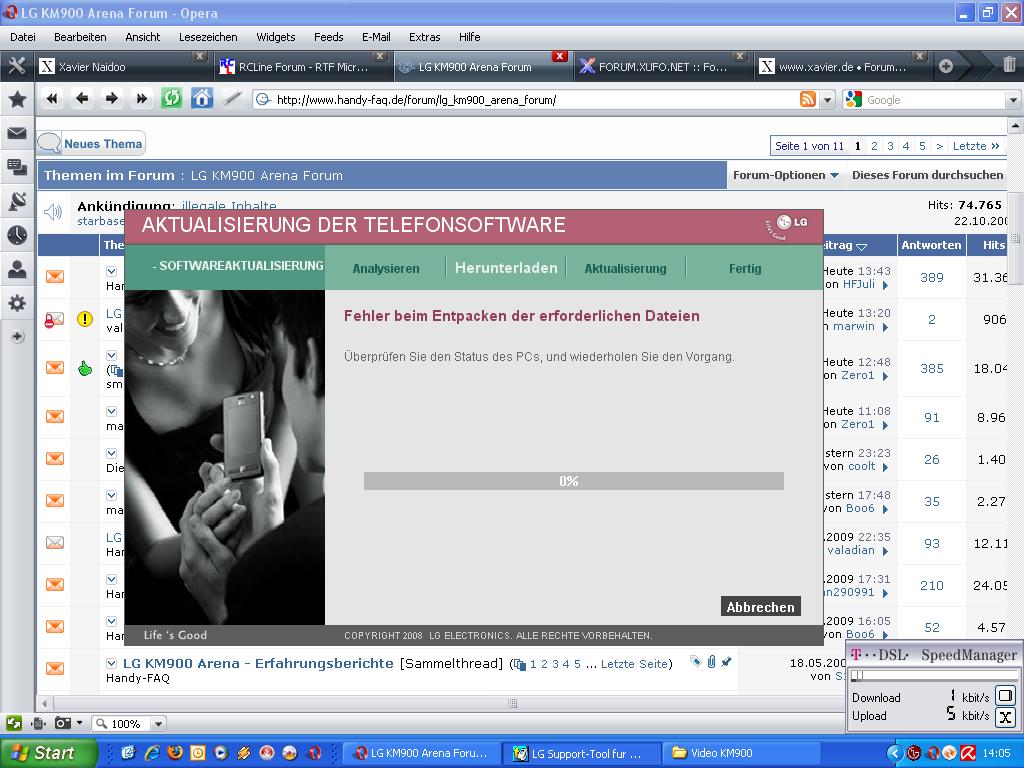This screenshot has width=1024, height=768.
Task: Open the Video KM900 folder from taskbar
Action: coord(741,753)
